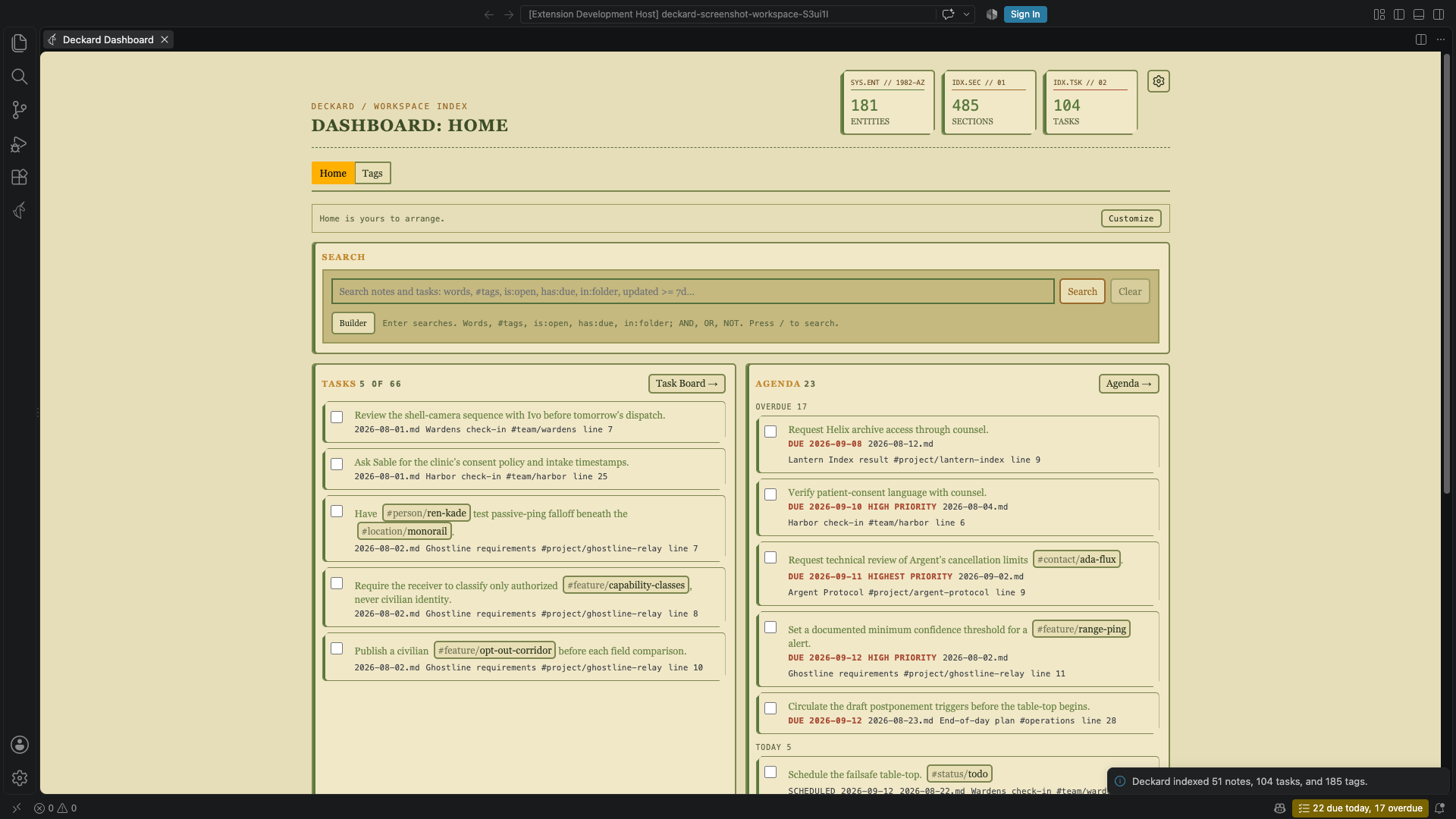The width and height of the screenshot is (1456, 819).
Task: Open the #contact/ada-flux tag
Action: 1077,560
